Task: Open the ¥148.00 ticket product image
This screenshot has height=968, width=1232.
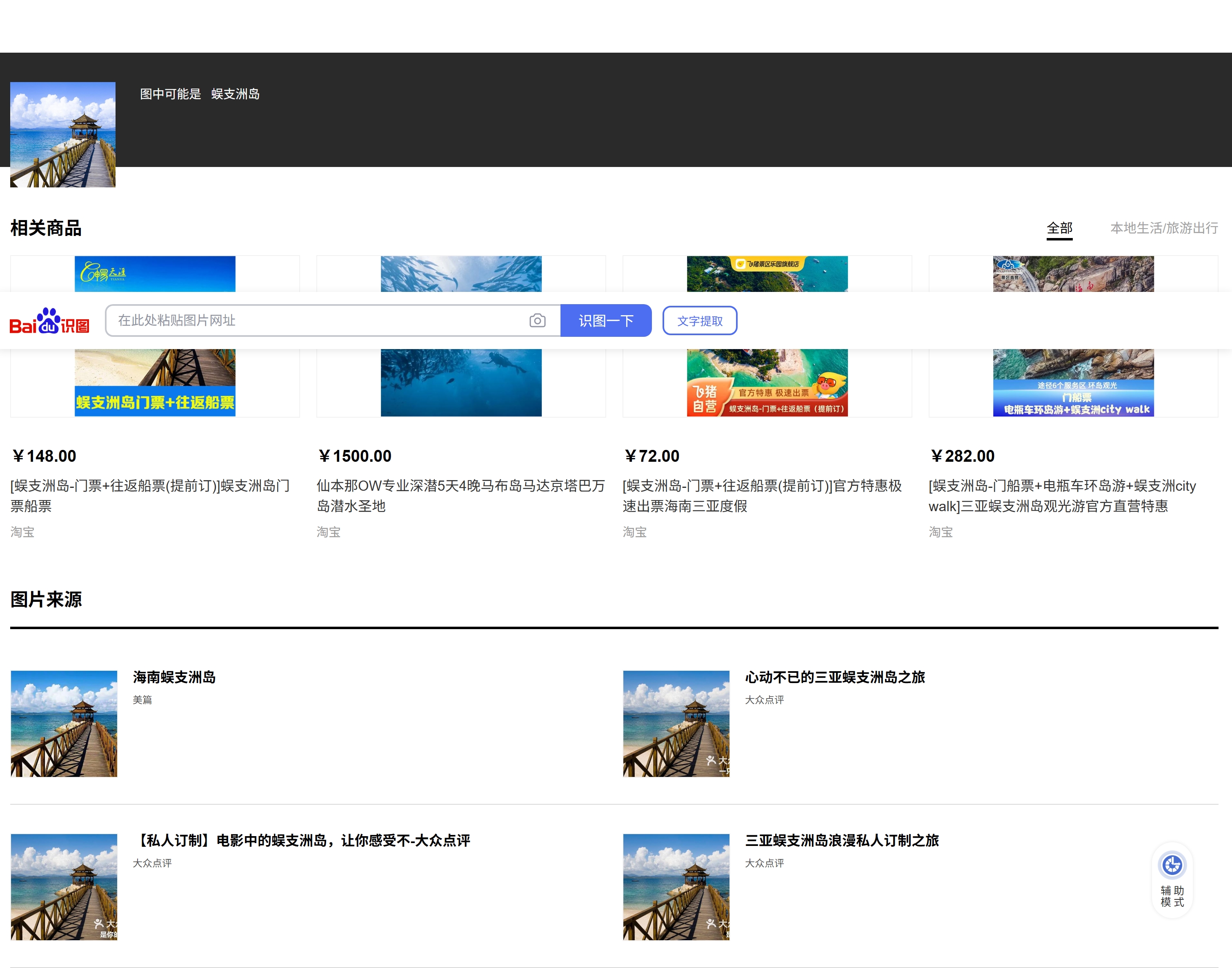Action: click(155, 383)
